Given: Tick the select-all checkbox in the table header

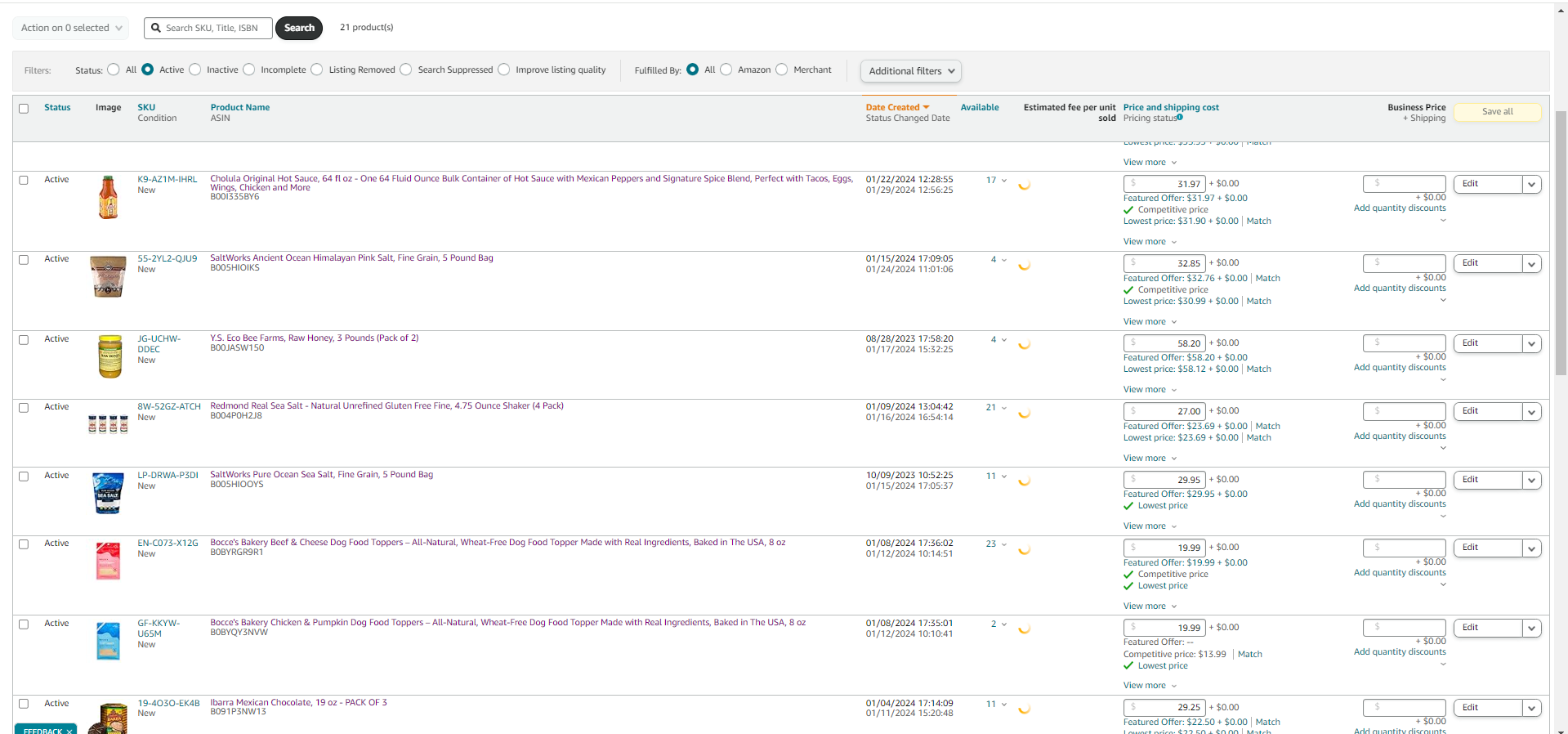Looking at the screenshot, I should coord(24,109).
